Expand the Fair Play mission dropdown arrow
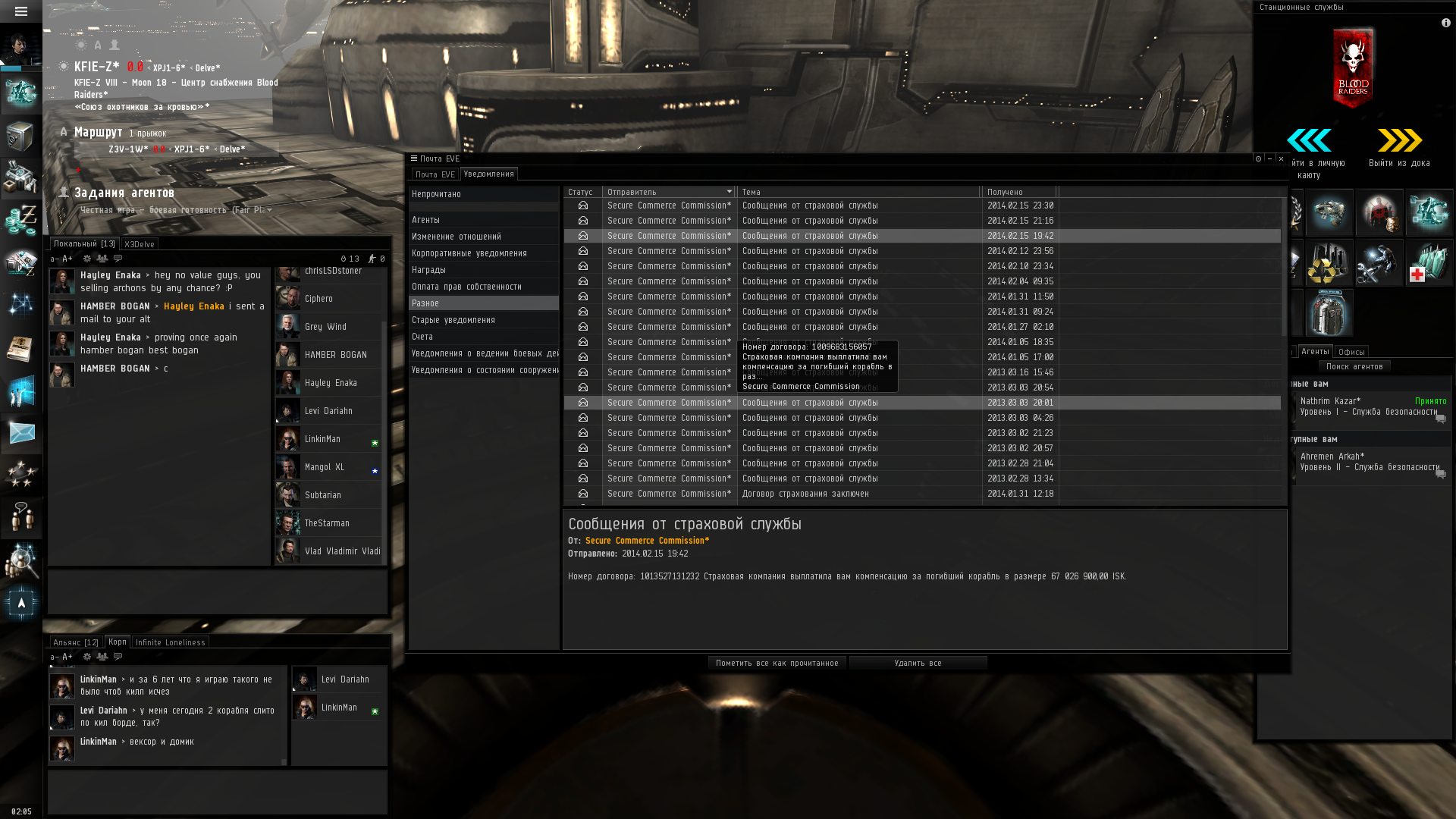The image size is (1456, 819). pyautogui.click(x=269, y=210)
